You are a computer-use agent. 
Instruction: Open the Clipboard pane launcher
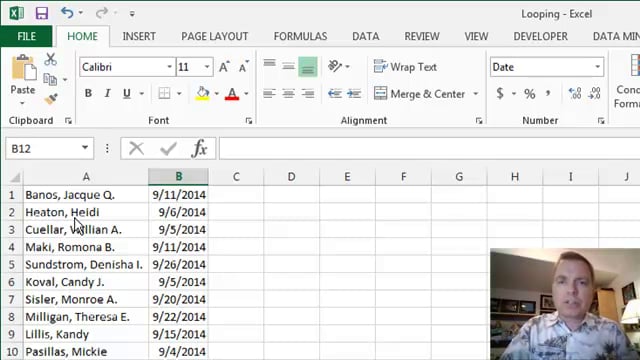(68, 121)
